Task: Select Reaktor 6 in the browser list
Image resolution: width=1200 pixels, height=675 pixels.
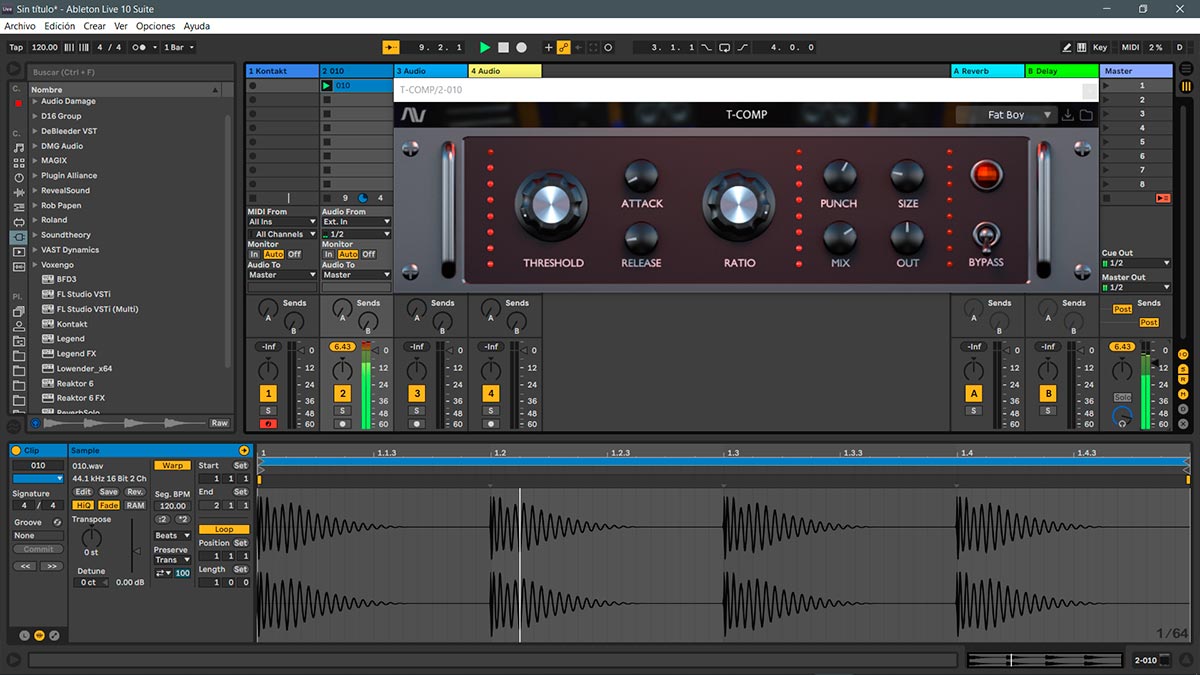Action: [x=75, y=383]
